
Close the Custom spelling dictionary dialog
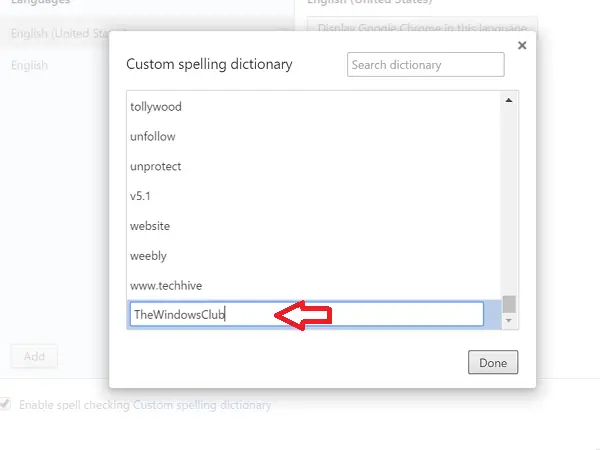coord(522,46)
